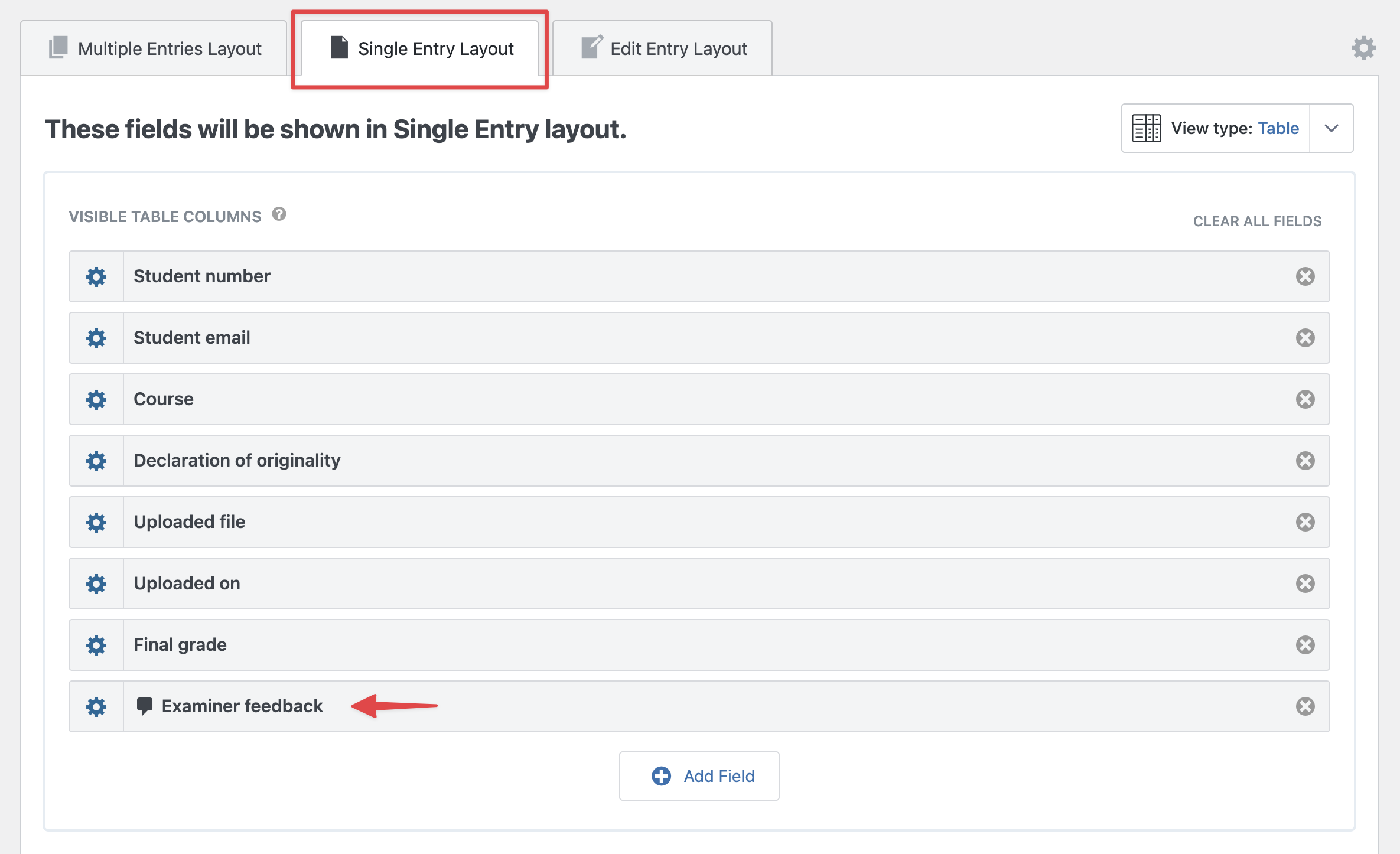Click the help icon beside Visible Table Columns

[279, 214]
